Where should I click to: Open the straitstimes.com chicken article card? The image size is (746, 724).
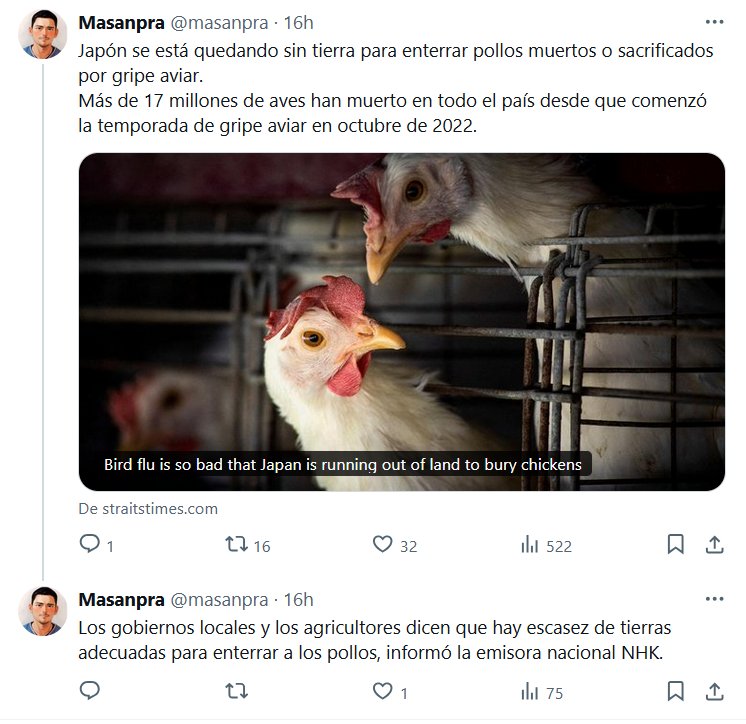tap(402, 322)
